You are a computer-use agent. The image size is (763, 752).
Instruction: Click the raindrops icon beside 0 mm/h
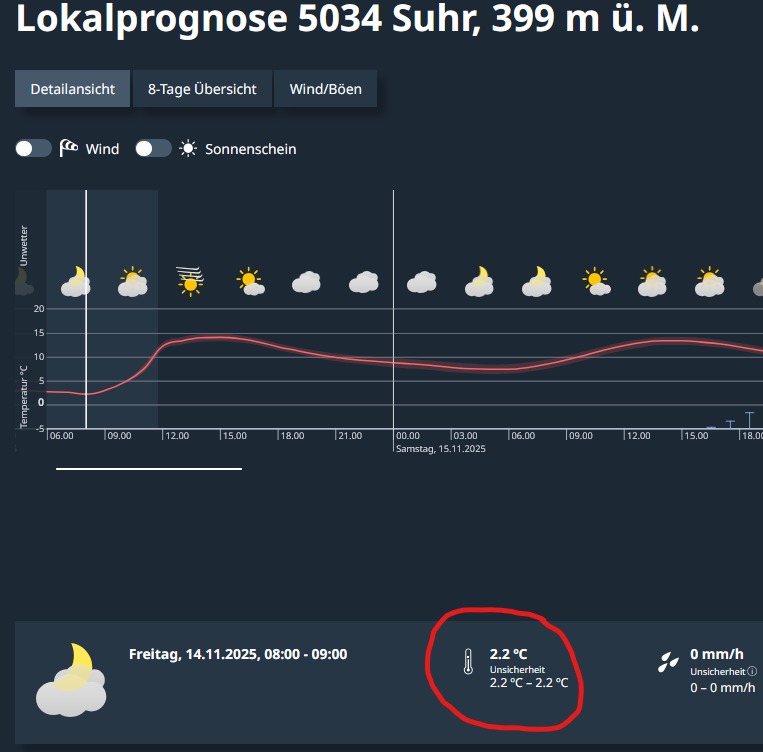pyautogui.click(x=665, y=661)
